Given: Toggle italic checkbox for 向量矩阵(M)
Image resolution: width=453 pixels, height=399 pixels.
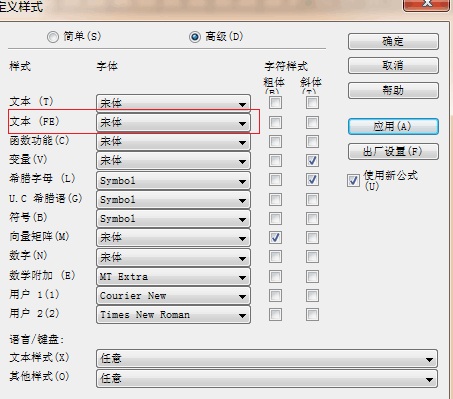Looking at the screenshot, I should coord(312,238).
